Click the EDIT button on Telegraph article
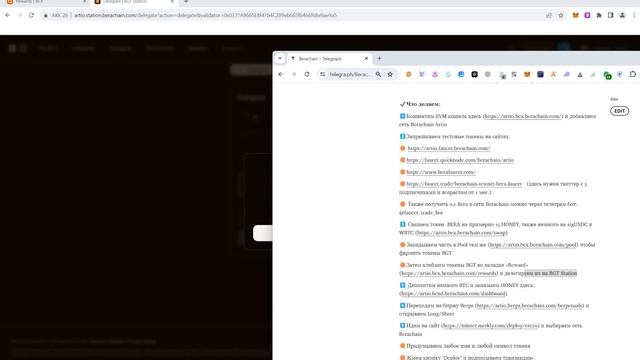 [x=620, y=111]
